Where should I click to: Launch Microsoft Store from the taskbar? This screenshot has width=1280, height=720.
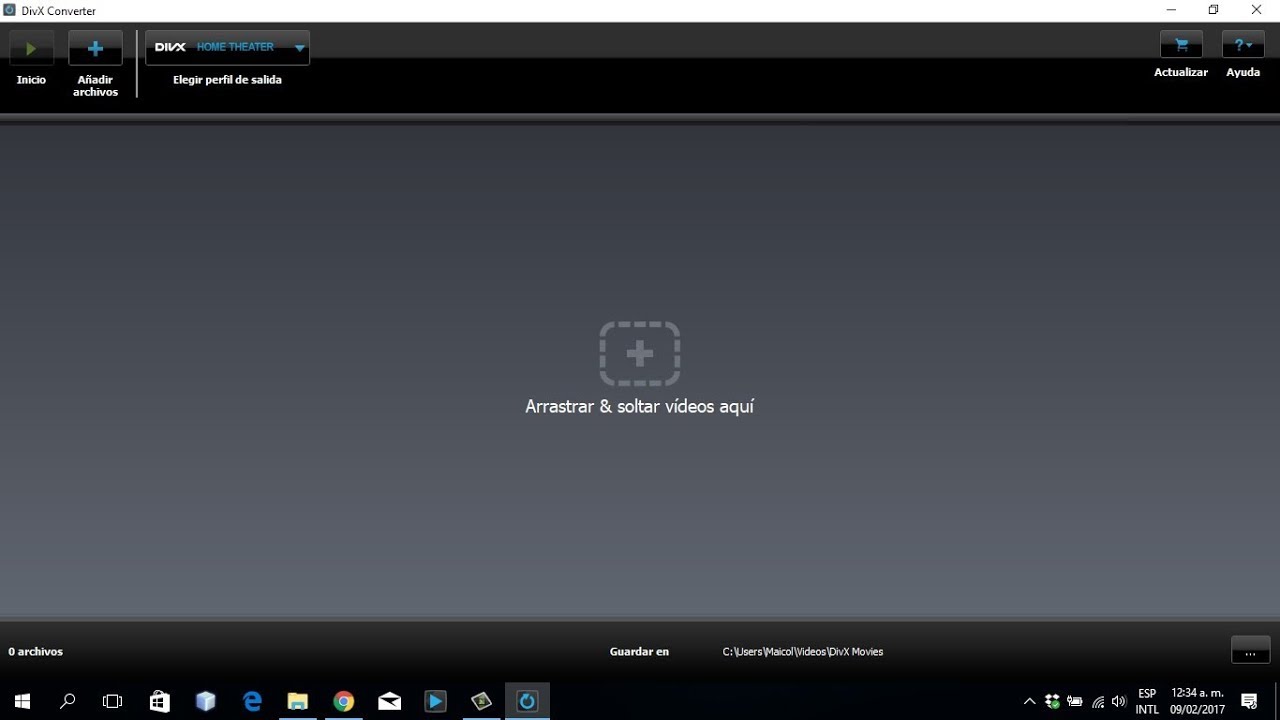159,701
